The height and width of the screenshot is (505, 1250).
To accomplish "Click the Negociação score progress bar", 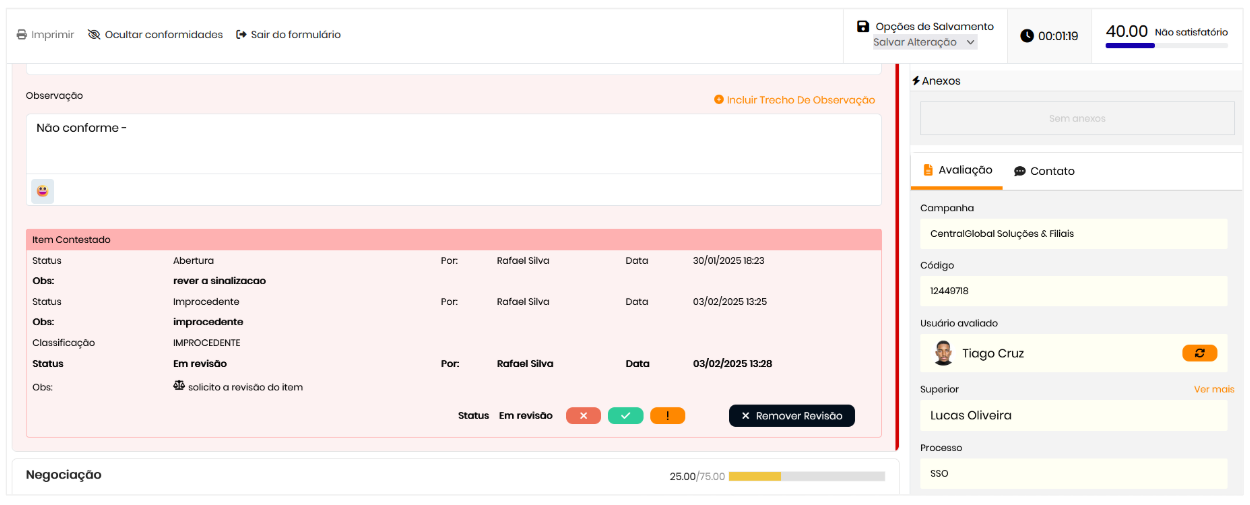I will [806, 477].
